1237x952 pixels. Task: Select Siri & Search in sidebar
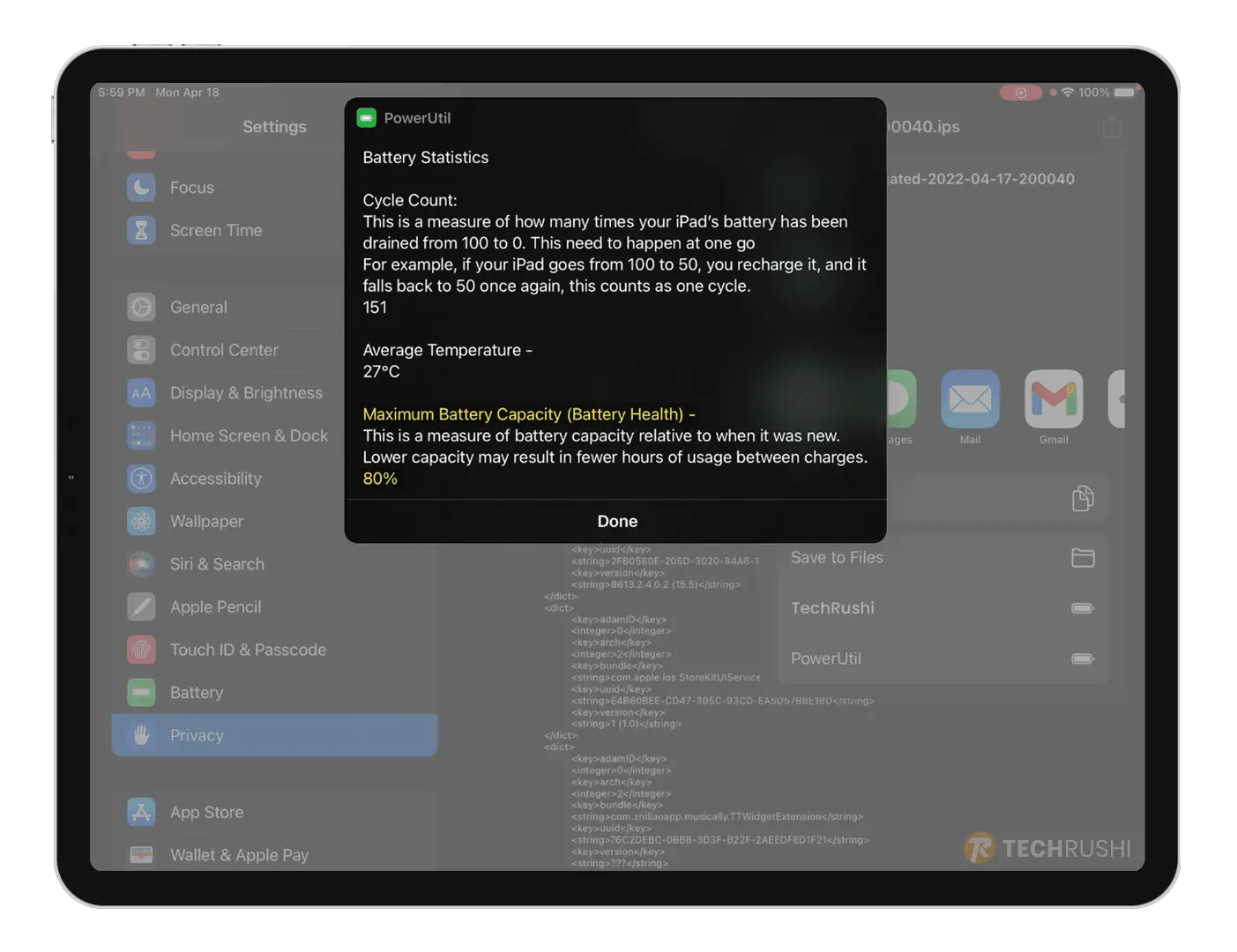tap(275, 564)
